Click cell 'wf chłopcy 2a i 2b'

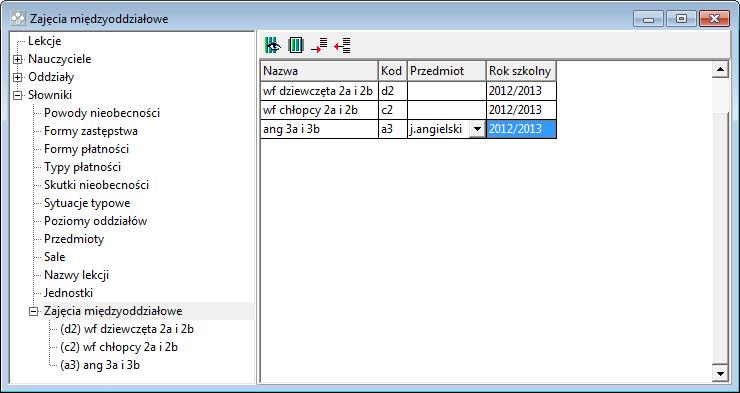[x=319, y=110]
